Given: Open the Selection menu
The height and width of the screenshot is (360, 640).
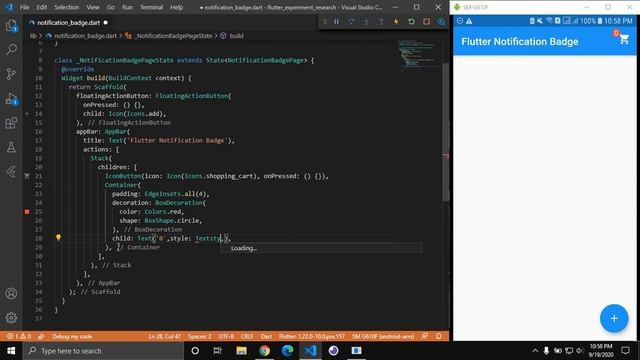Looking at the screenshot, I should (67, 7).
